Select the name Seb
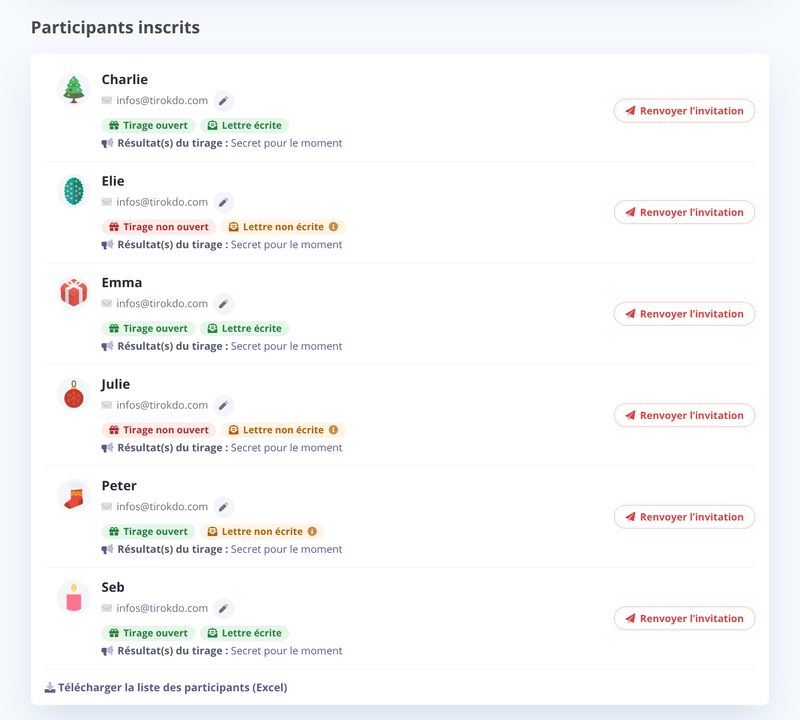Screen dimensions: 800x720 pos(113,587)
